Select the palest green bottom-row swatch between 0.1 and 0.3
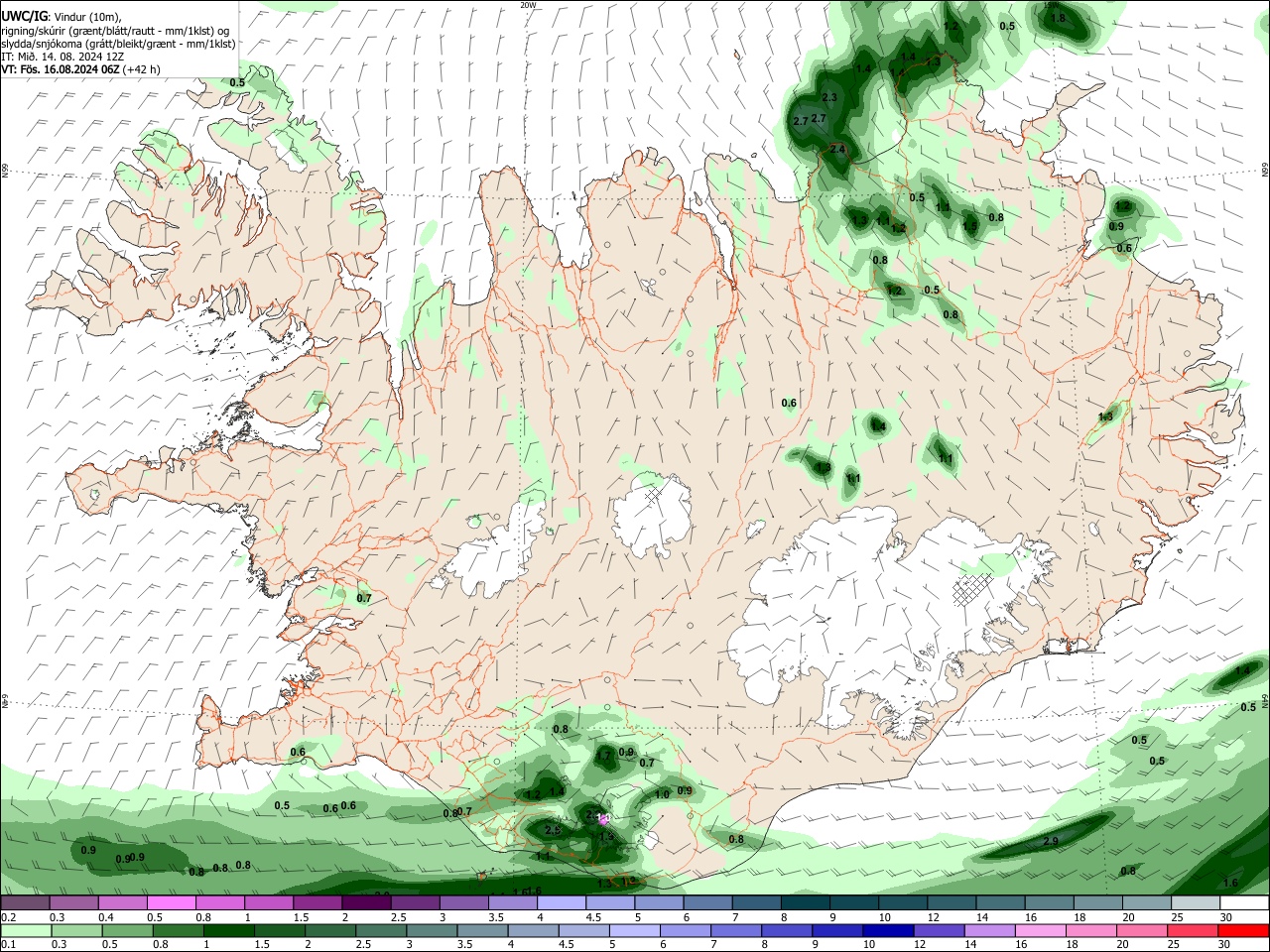Viewport: 1270px width, 952px height. pyautogui.click(x=25, y=931)
